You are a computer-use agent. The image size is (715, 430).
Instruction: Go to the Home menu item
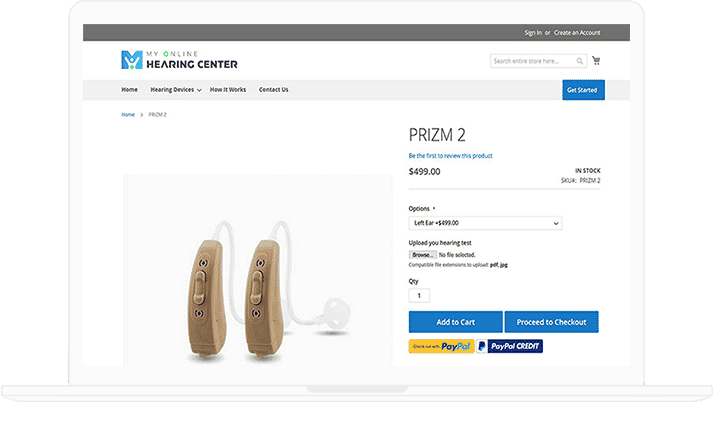(129, 90)
